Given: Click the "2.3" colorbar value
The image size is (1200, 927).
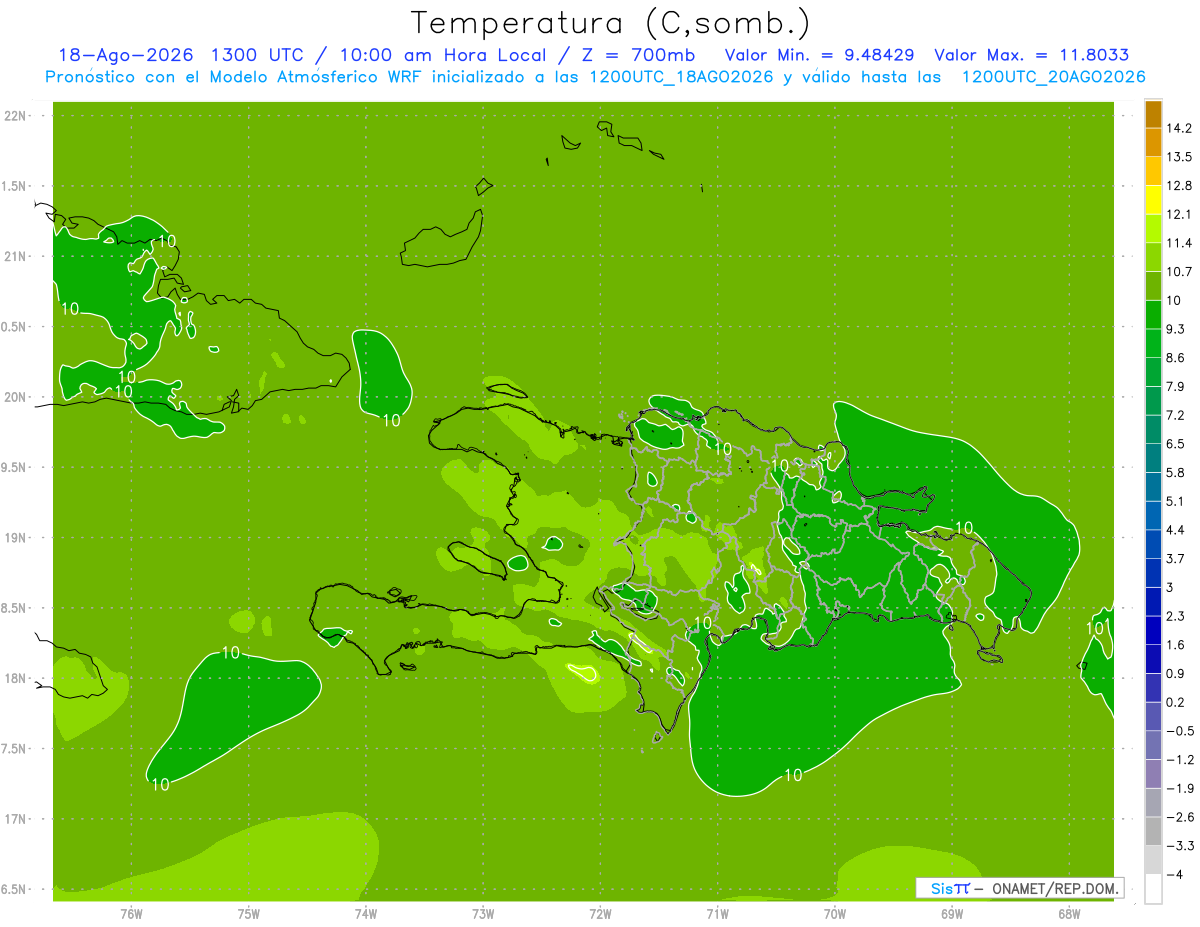Looking at the screenshot, I should click(x=1176, y=616).
